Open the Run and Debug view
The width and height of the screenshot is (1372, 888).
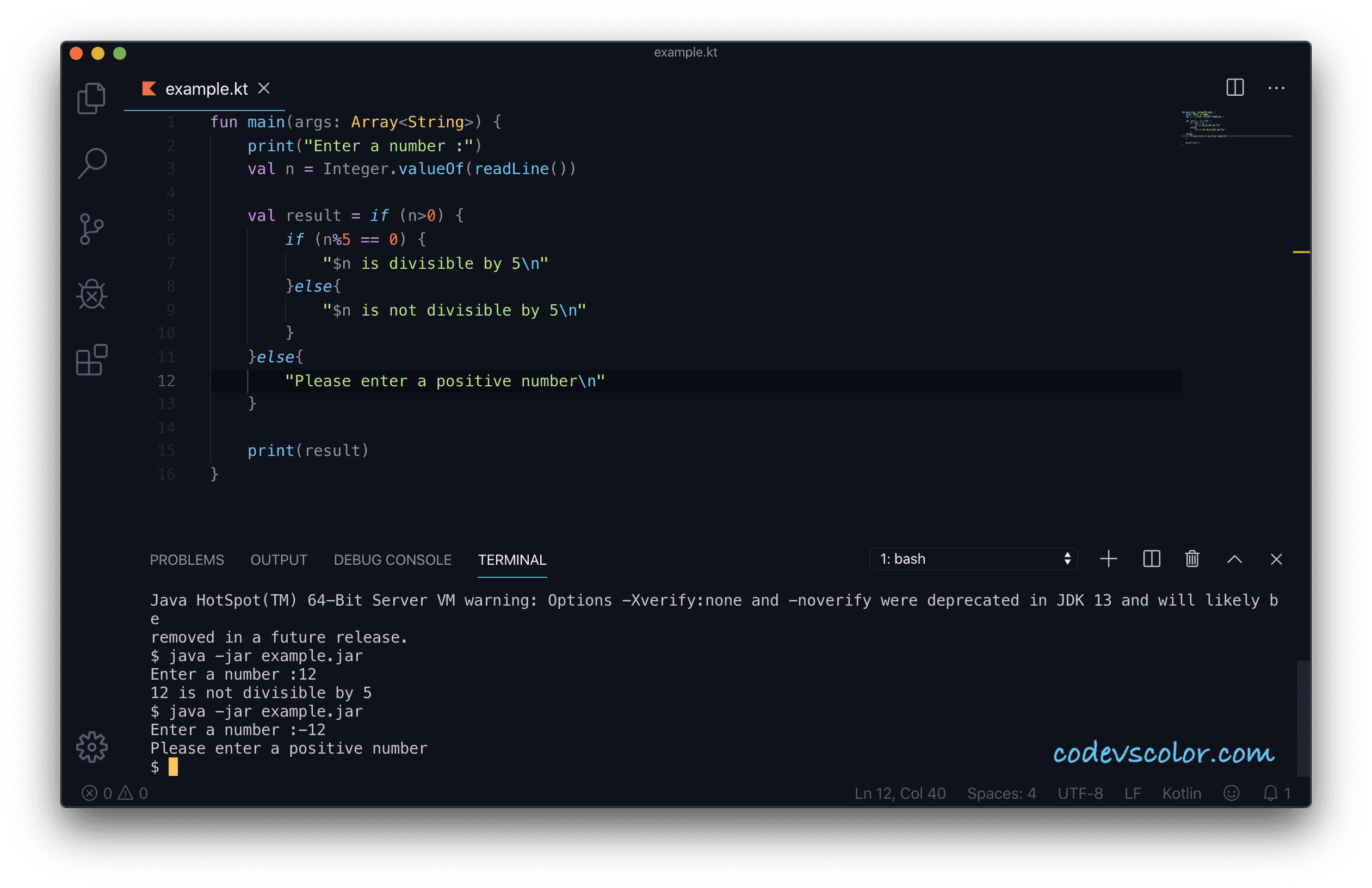tap(91, 295)
